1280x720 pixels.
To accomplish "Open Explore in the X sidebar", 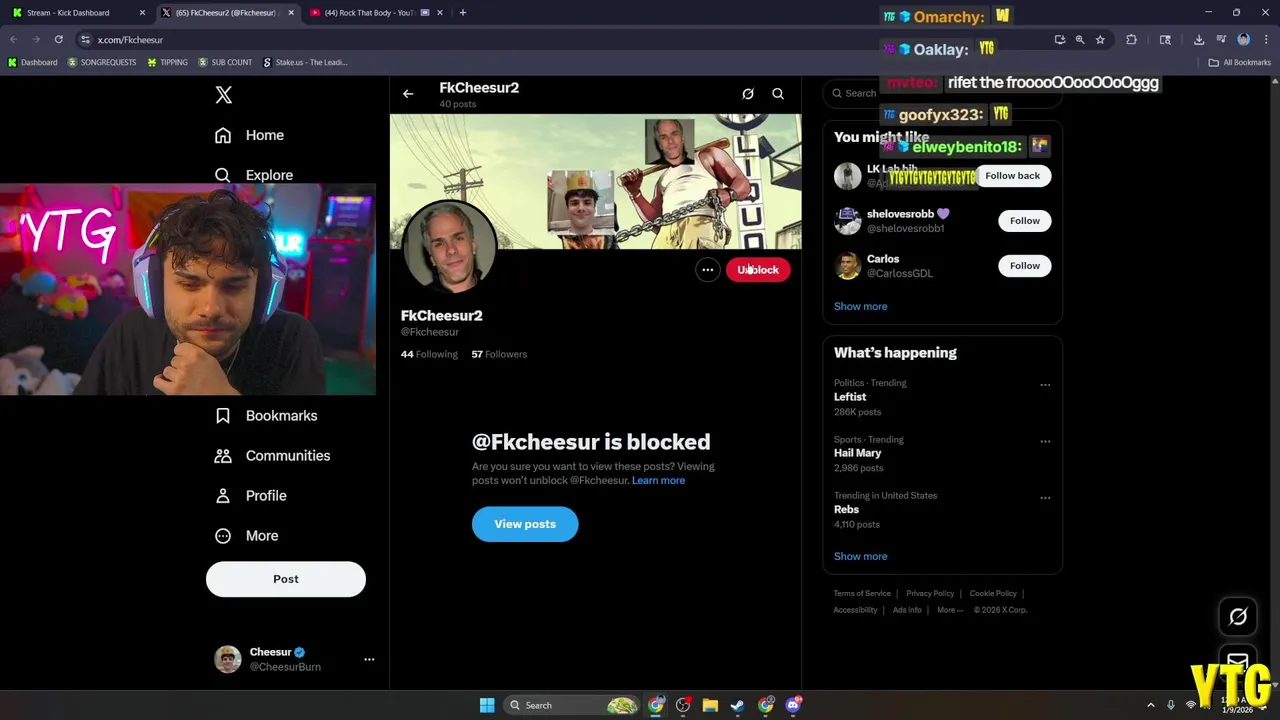I will click(255, 175).
